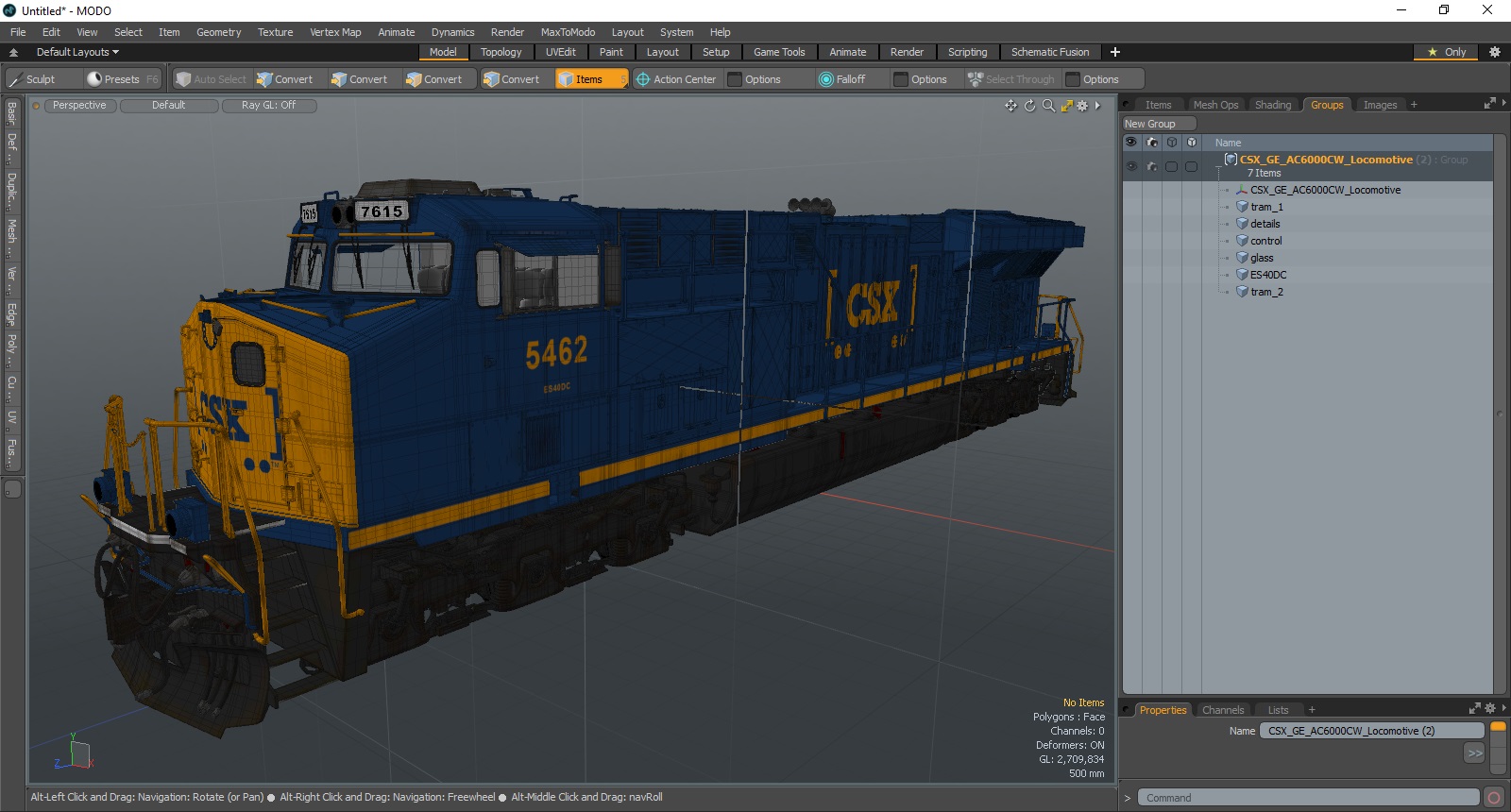Switch to the Game Tools layout tab
The image size is (1511, 812).
(779, 52)
